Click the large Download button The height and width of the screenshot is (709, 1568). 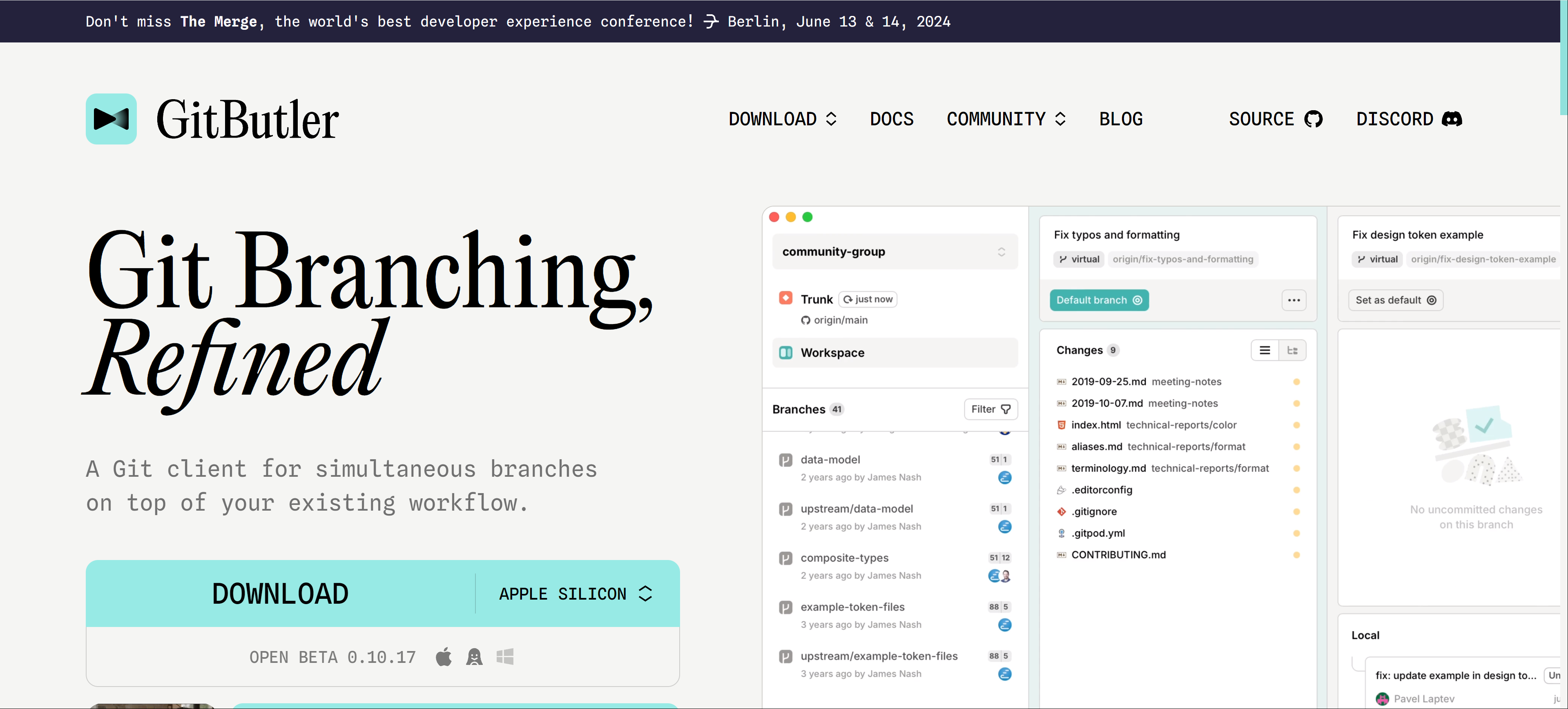coord(280,593)
